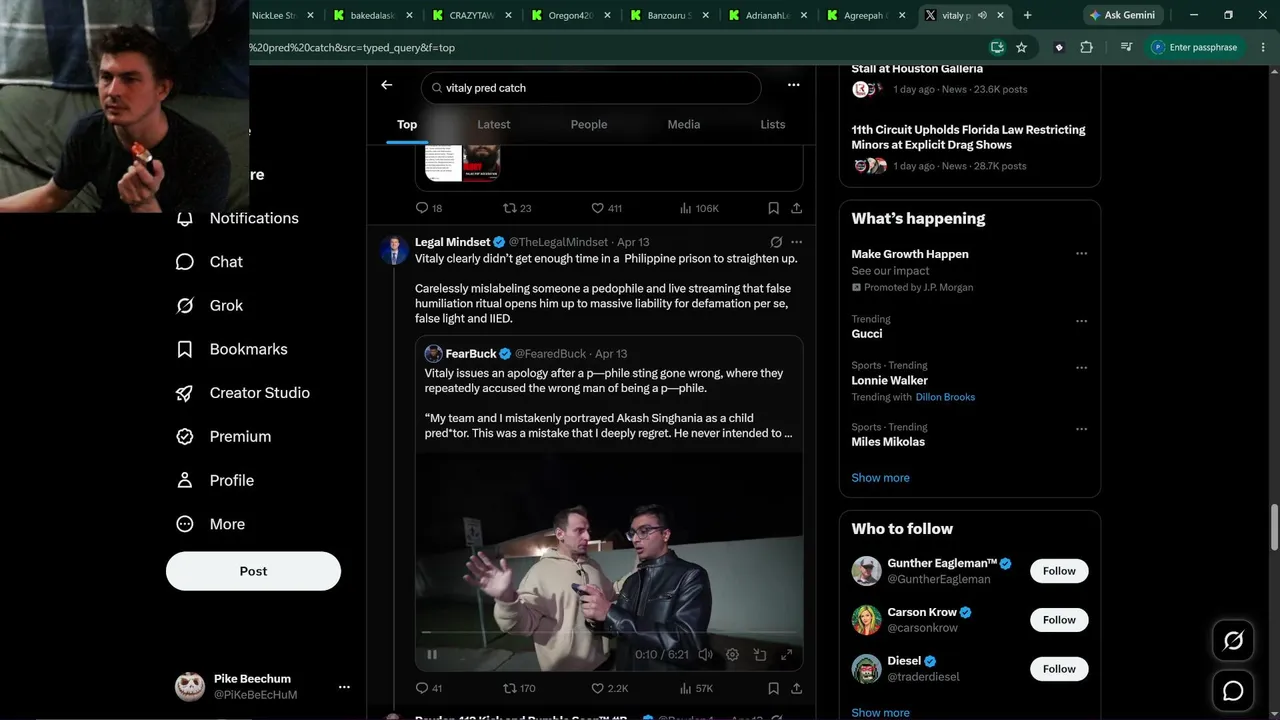Expand the More sidebar menu
Viewport: 1280px width, 720px height.
pos(212,524)
